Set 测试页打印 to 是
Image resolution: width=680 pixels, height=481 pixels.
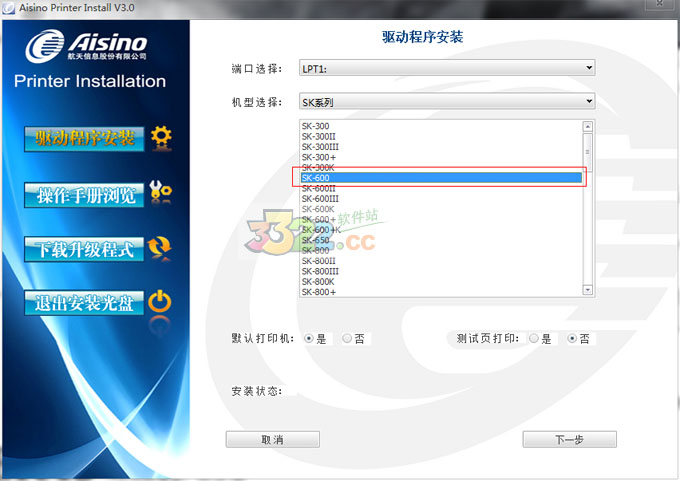click(x=534, y=338)
